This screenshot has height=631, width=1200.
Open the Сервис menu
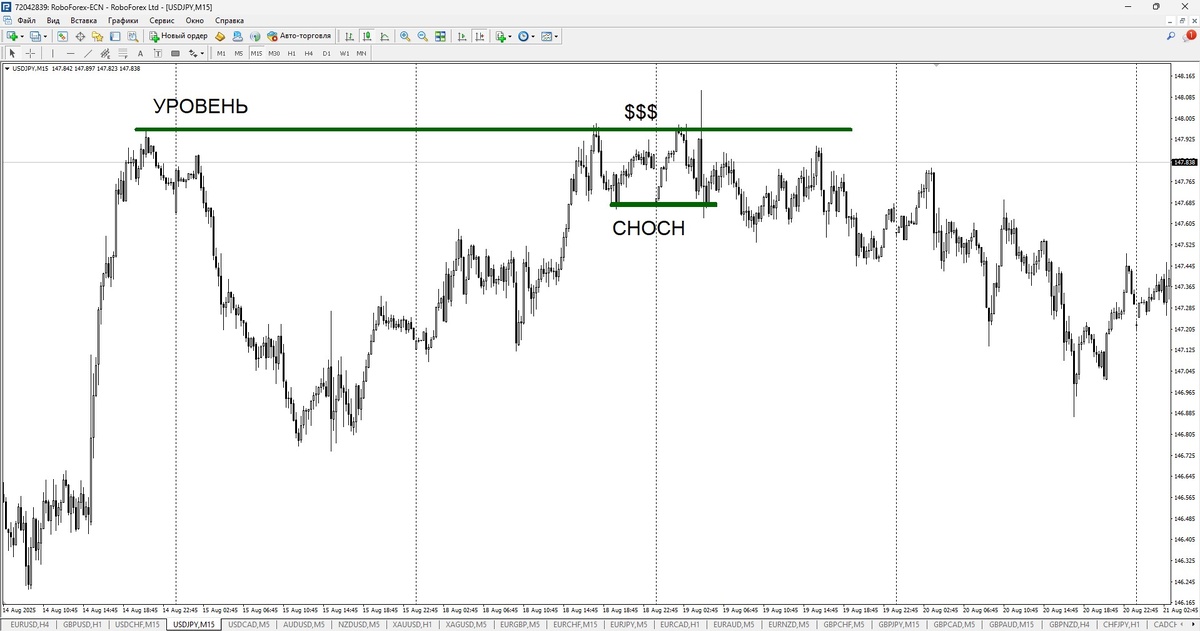pos(161,20)
